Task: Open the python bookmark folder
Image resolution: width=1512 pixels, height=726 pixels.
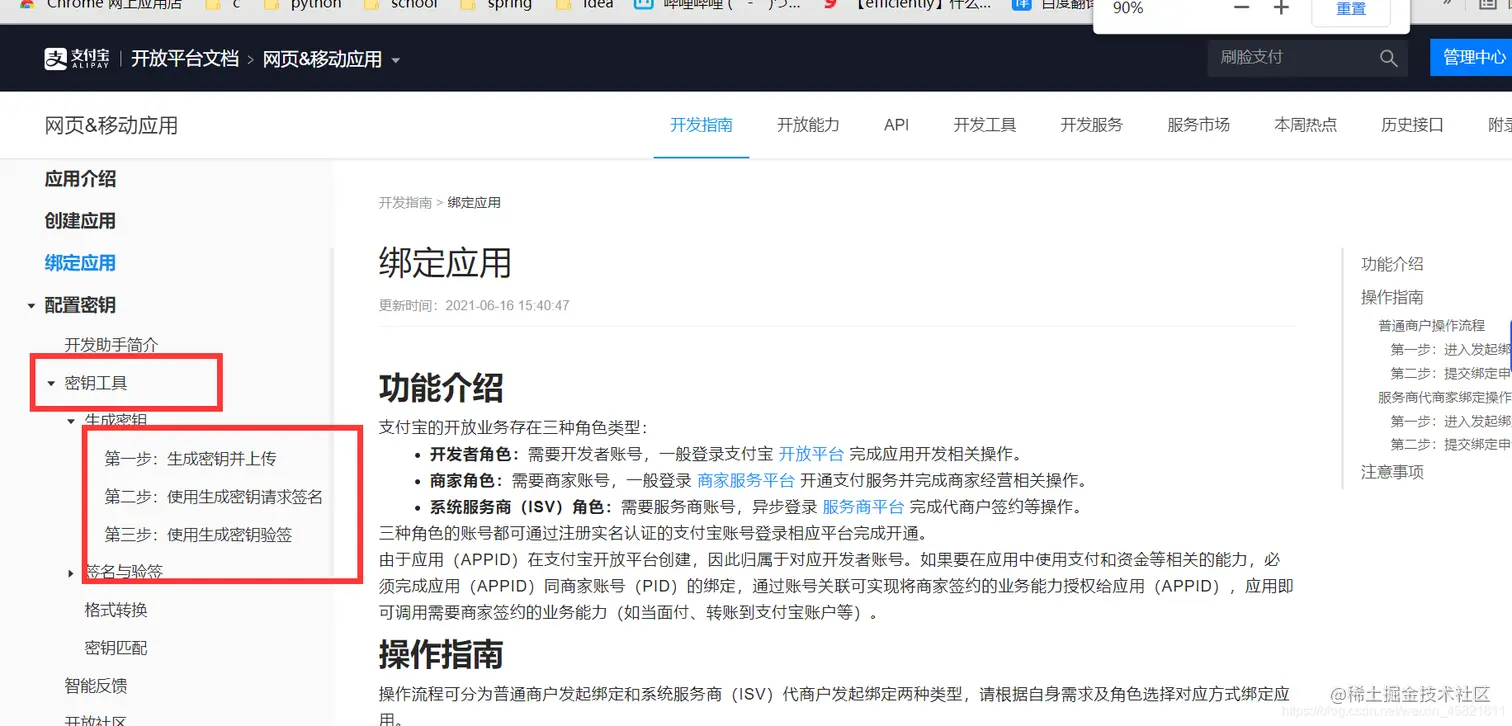Action: point(305,4)
